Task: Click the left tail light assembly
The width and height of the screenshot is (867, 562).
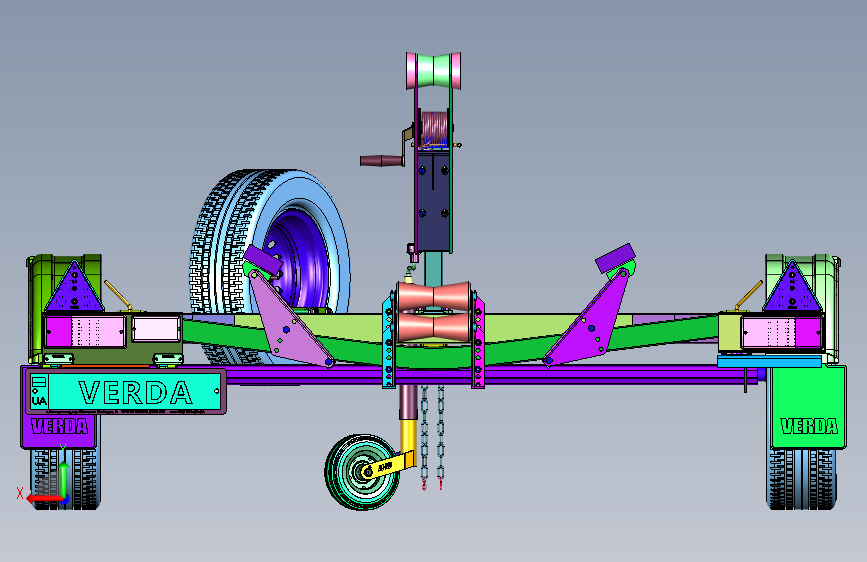Action: (85, 331)
